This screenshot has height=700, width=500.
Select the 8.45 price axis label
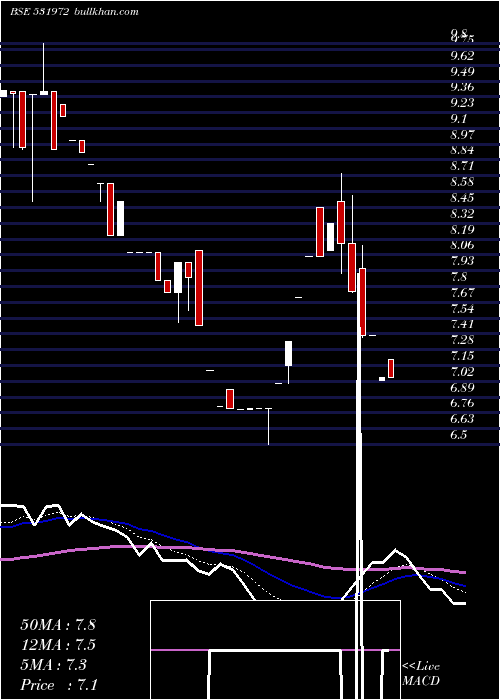pos(462,198)
